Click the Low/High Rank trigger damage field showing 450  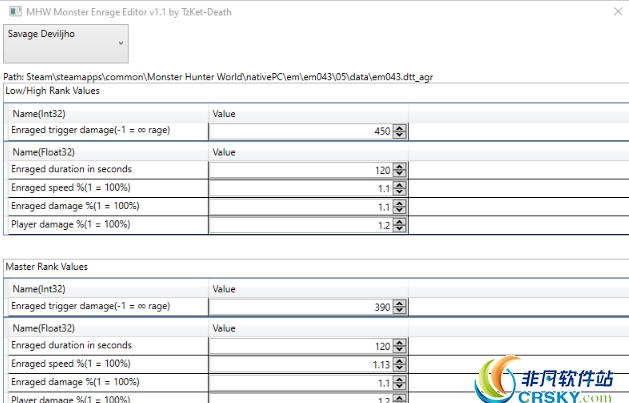pos(300,132)
